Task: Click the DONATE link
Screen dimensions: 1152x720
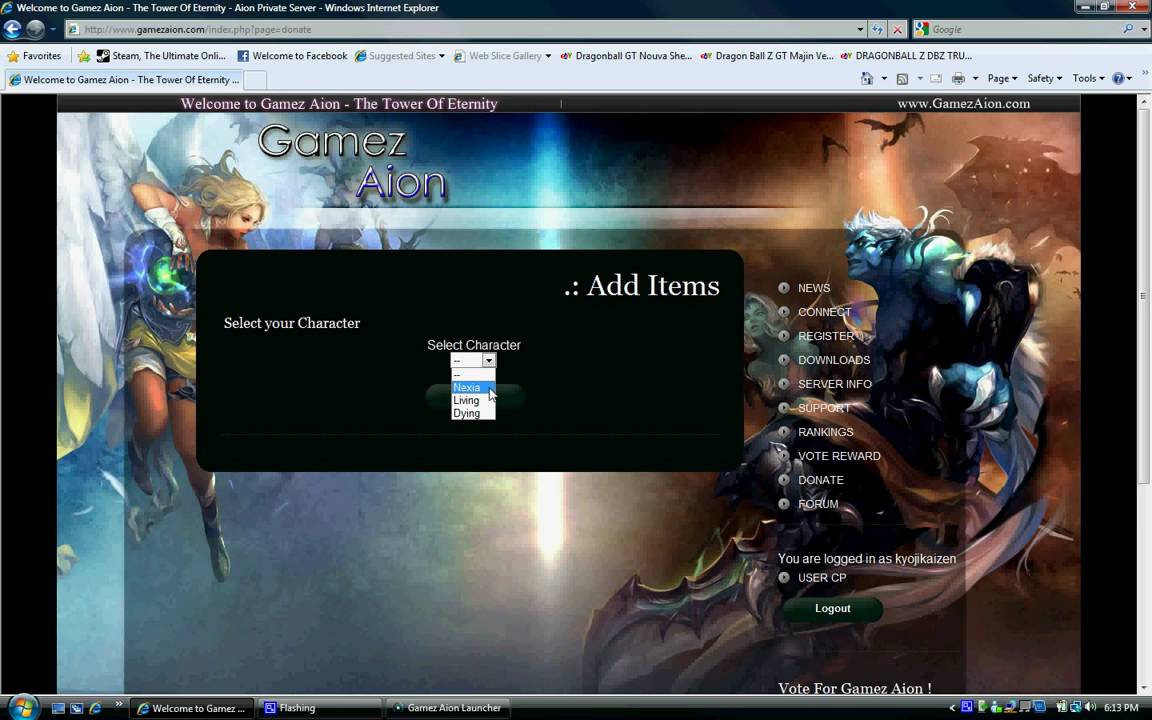Action: pos(821,480)
